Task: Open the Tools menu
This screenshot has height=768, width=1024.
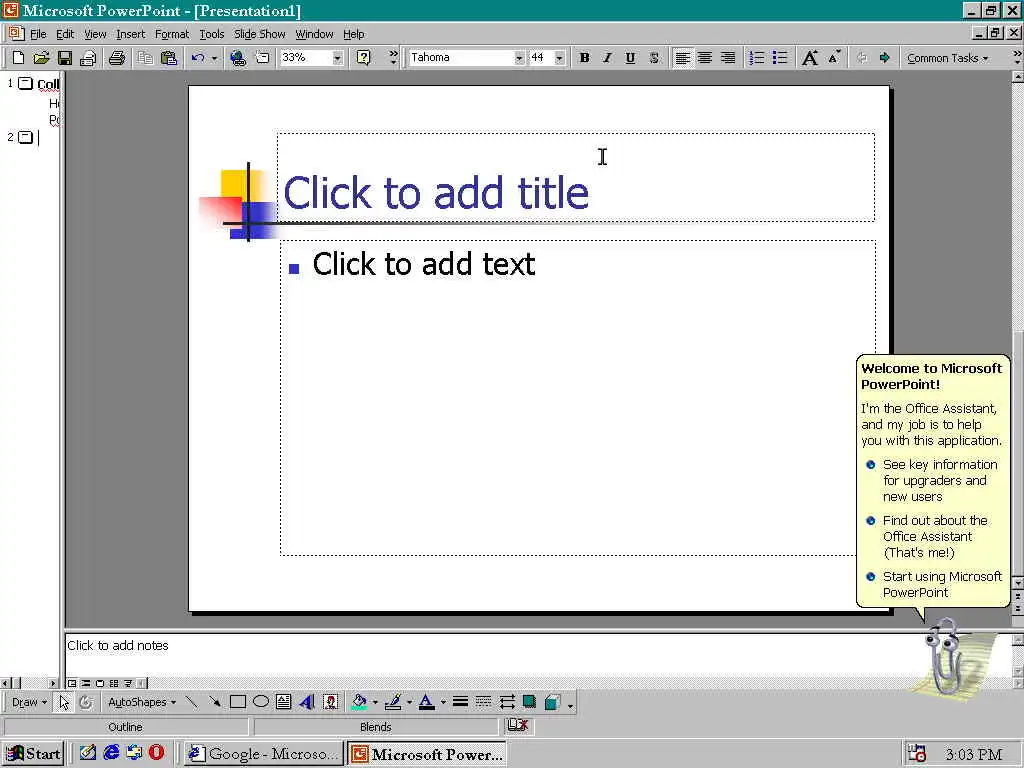Action: [x=212, y=34]
